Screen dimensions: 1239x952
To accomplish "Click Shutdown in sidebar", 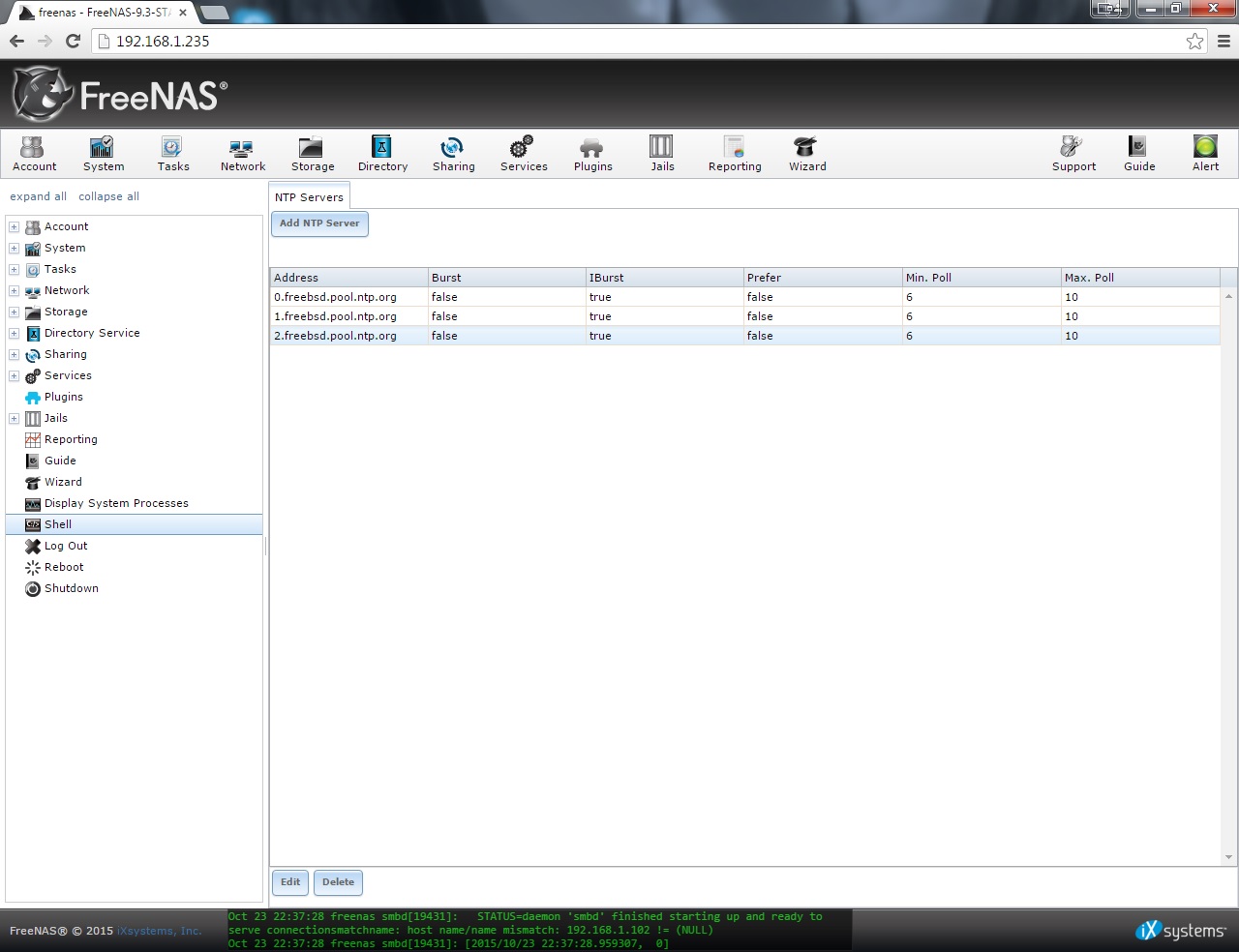I will click(x=71, y=588).
